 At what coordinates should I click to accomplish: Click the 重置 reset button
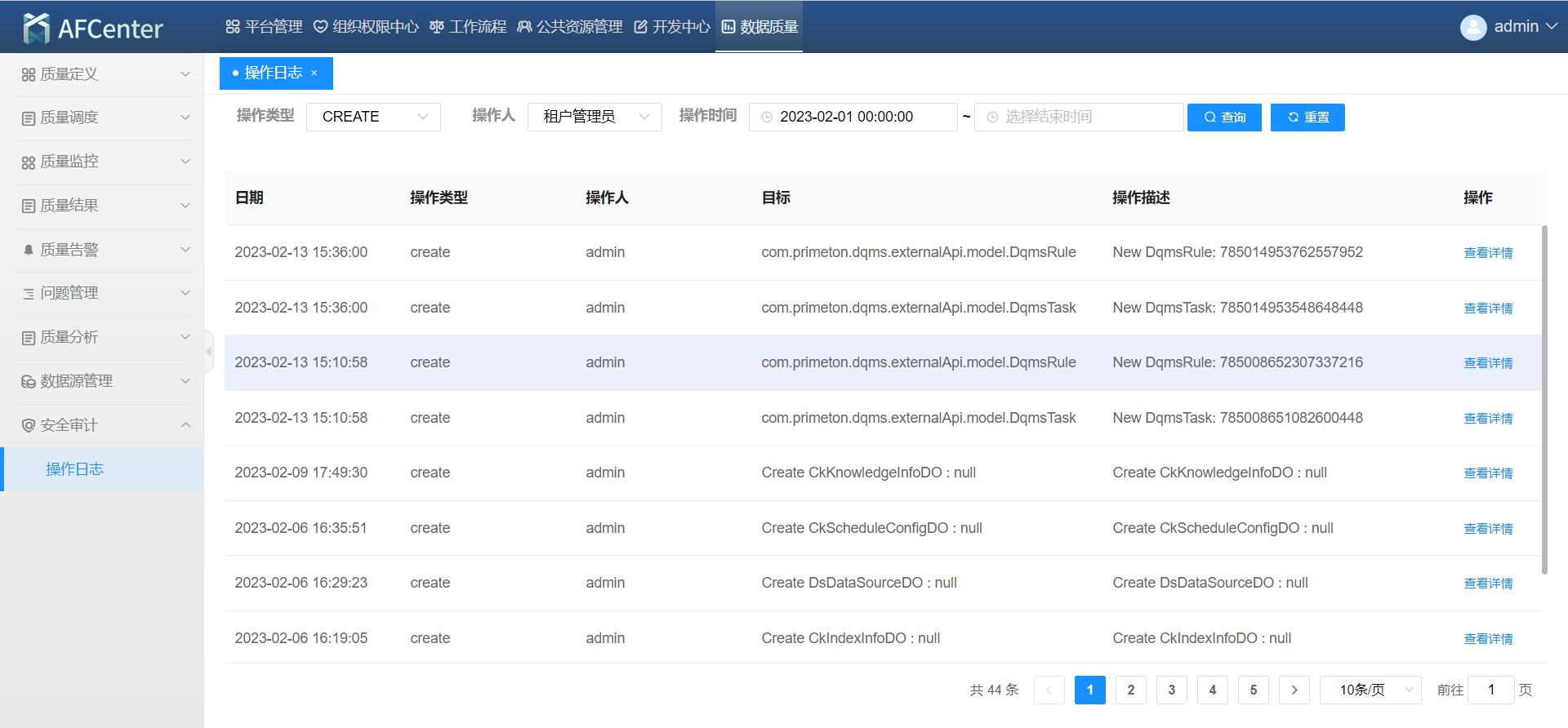[1307, 117]
